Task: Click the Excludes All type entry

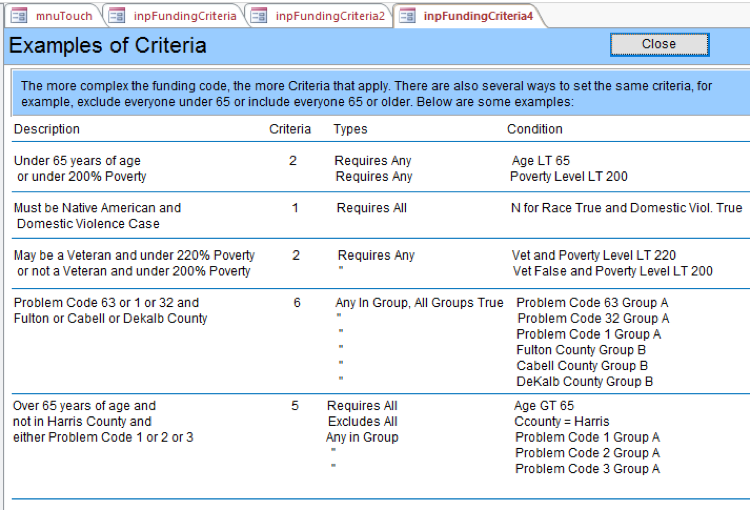Action: coord(362,422)
